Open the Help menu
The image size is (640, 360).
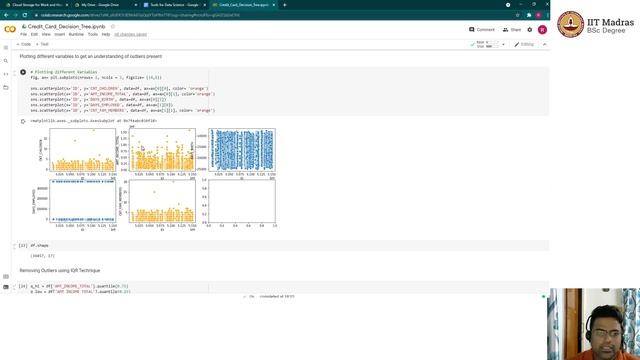coord(106,35)
